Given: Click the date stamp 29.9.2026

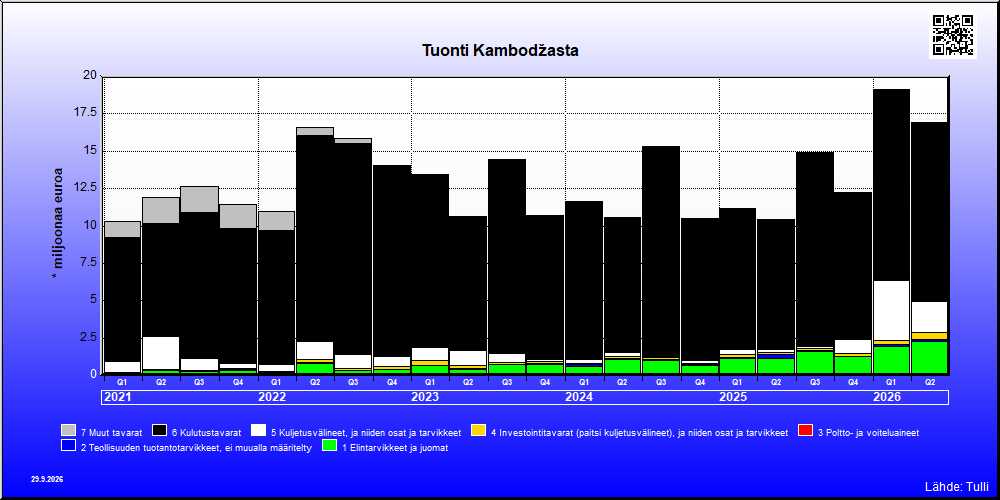Looking at the screenshot, I should (x=47, y=478).
